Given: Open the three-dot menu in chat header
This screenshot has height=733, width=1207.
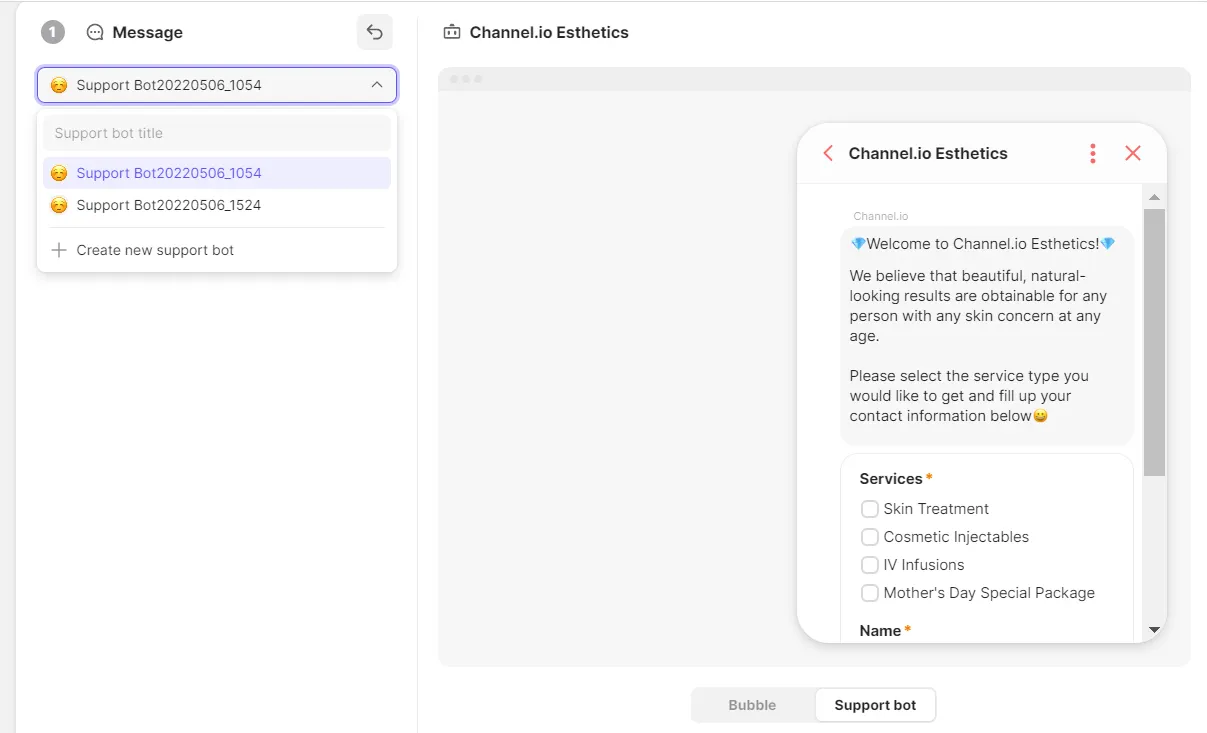Looking at the screenshot, I should click(x=1092, y=153).
